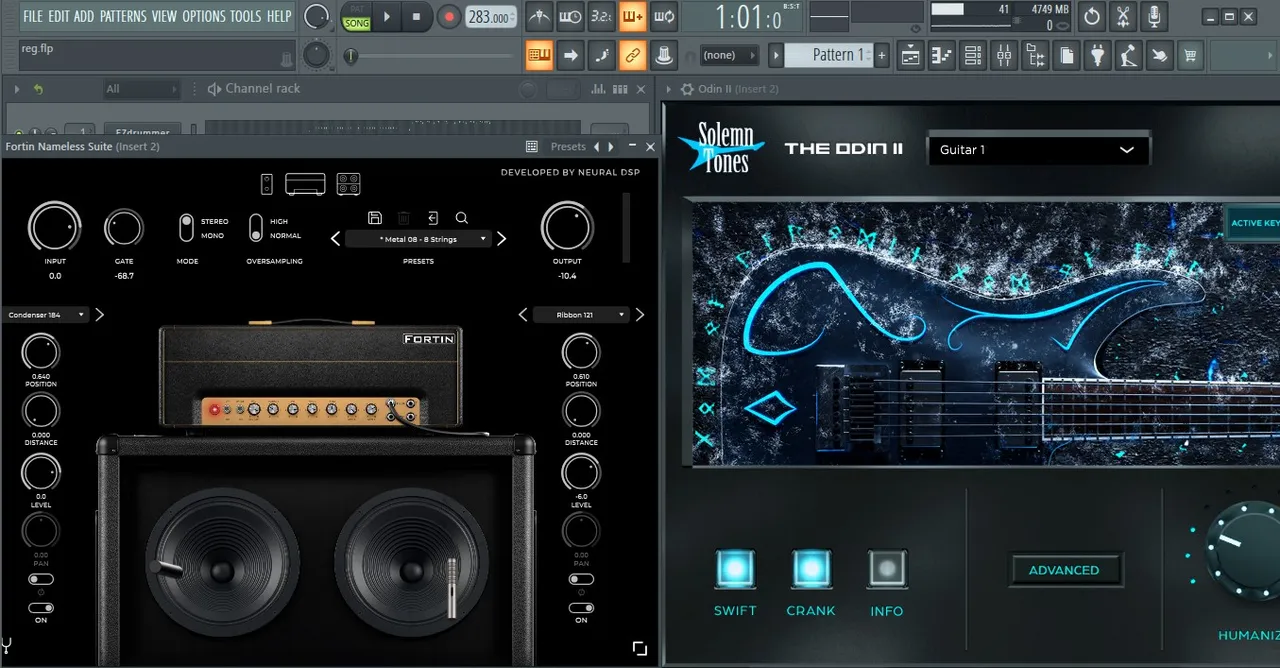1280x668 pixels.
Task: Toggle the SWIFT button in Odin II
Action: coord(735,568)
